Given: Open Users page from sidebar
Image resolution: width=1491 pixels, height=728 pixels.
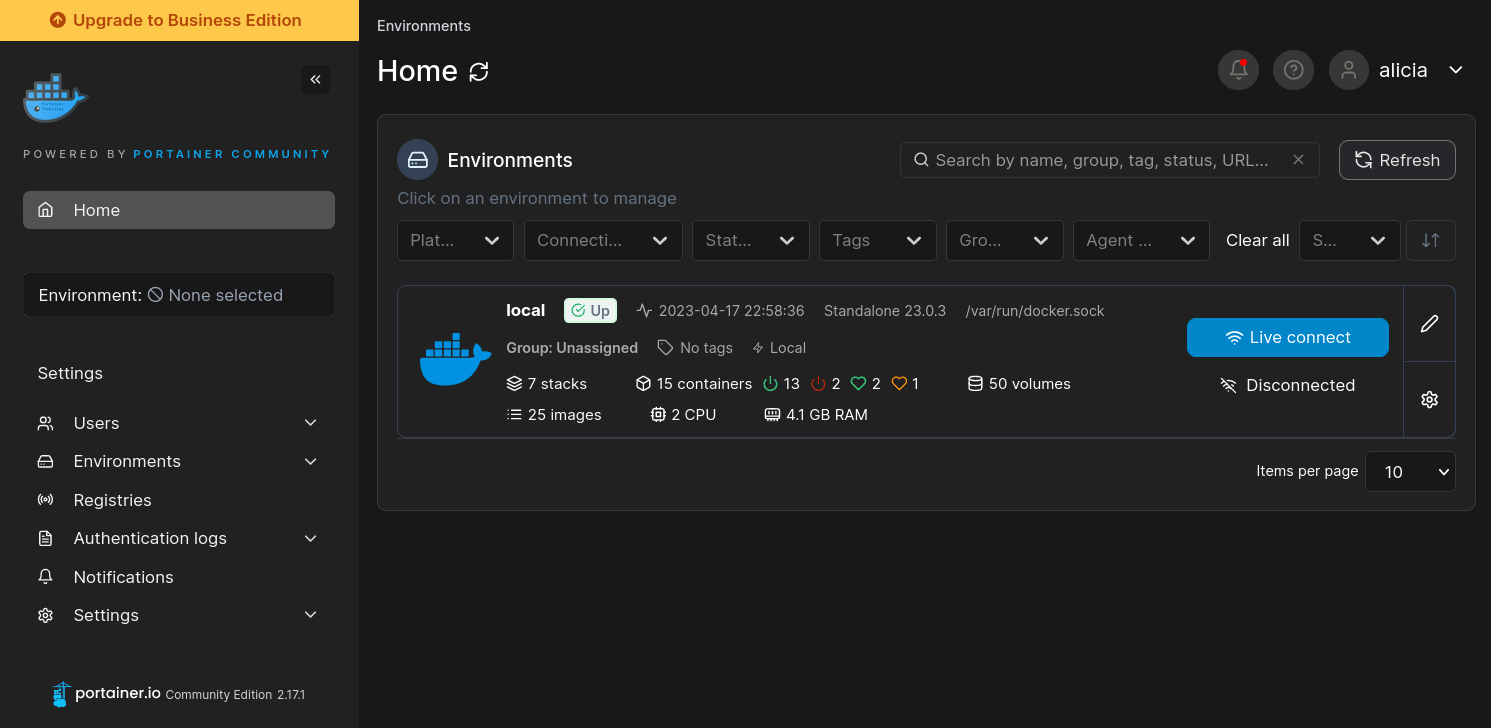Looking at the screenshot, I should [x=96, y=423].
